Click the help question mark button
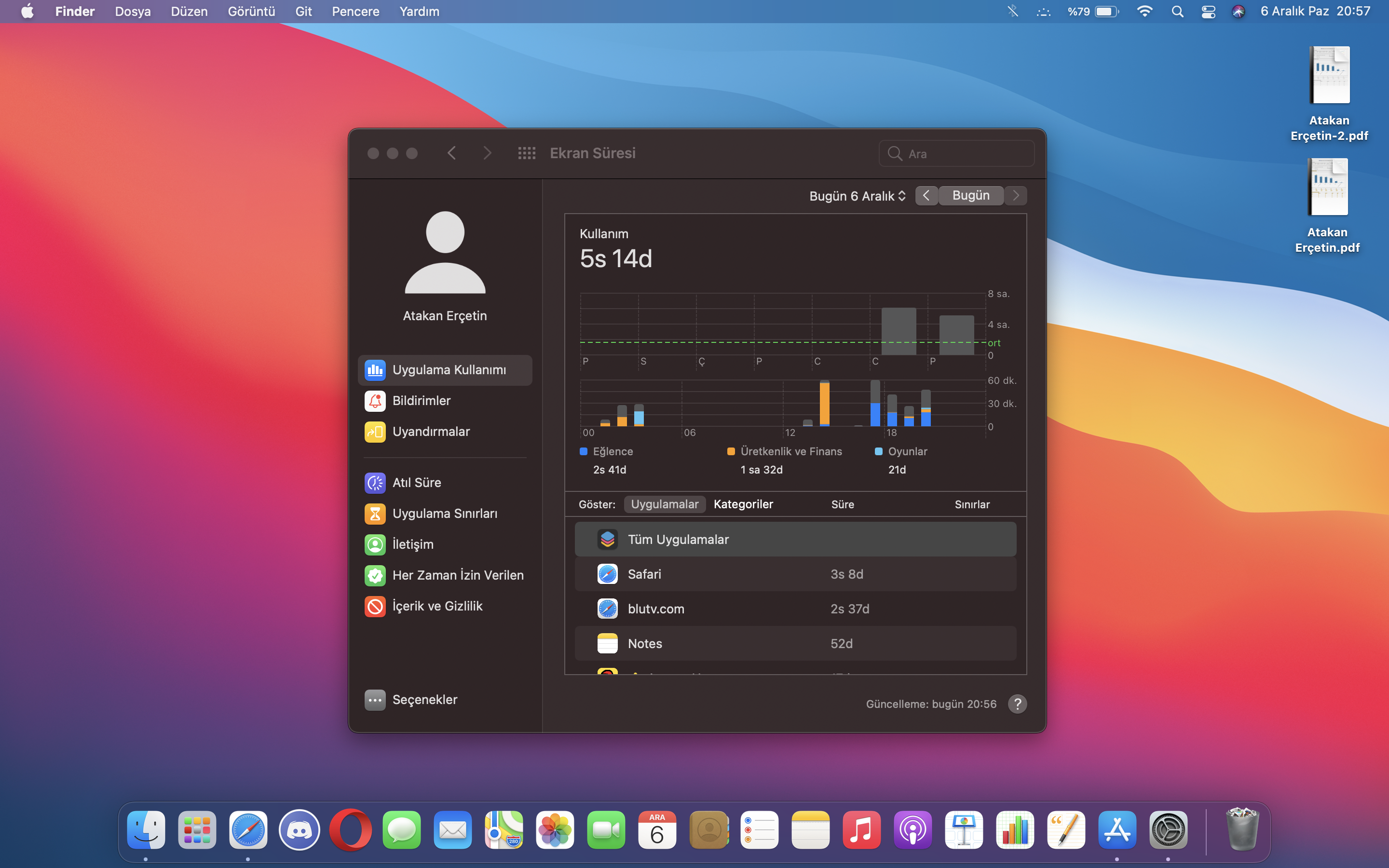Screen dimensions: 1389x868 tap(1017, 704)
